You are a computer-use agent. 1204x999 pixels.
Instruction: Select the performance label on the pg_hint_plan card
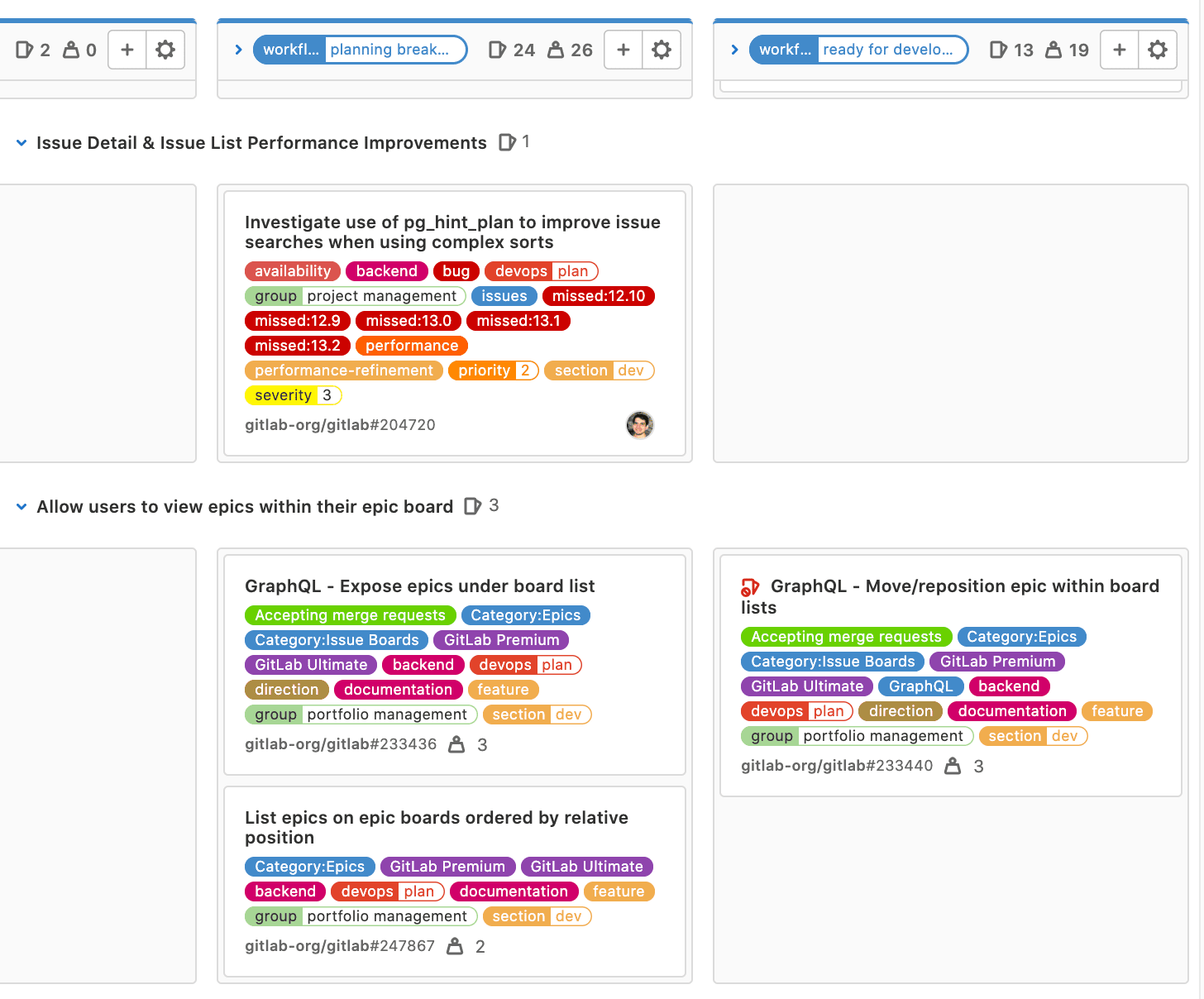click(x=411, y=345)
